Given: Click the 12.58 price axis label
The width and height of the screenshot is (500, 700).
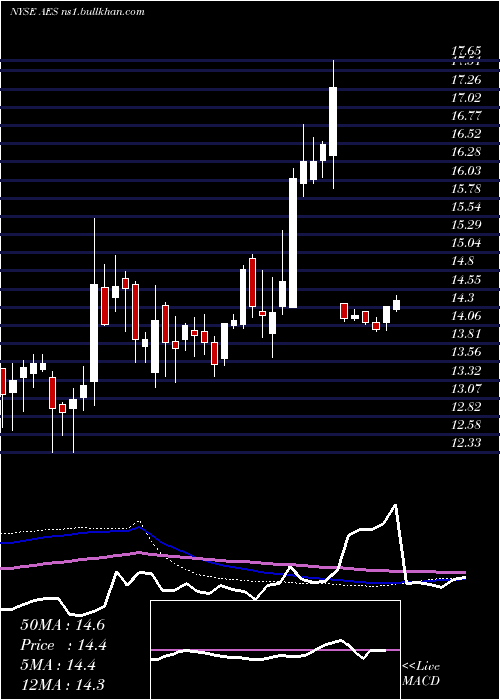Looking at the screenshot, I should pos(467,425).
